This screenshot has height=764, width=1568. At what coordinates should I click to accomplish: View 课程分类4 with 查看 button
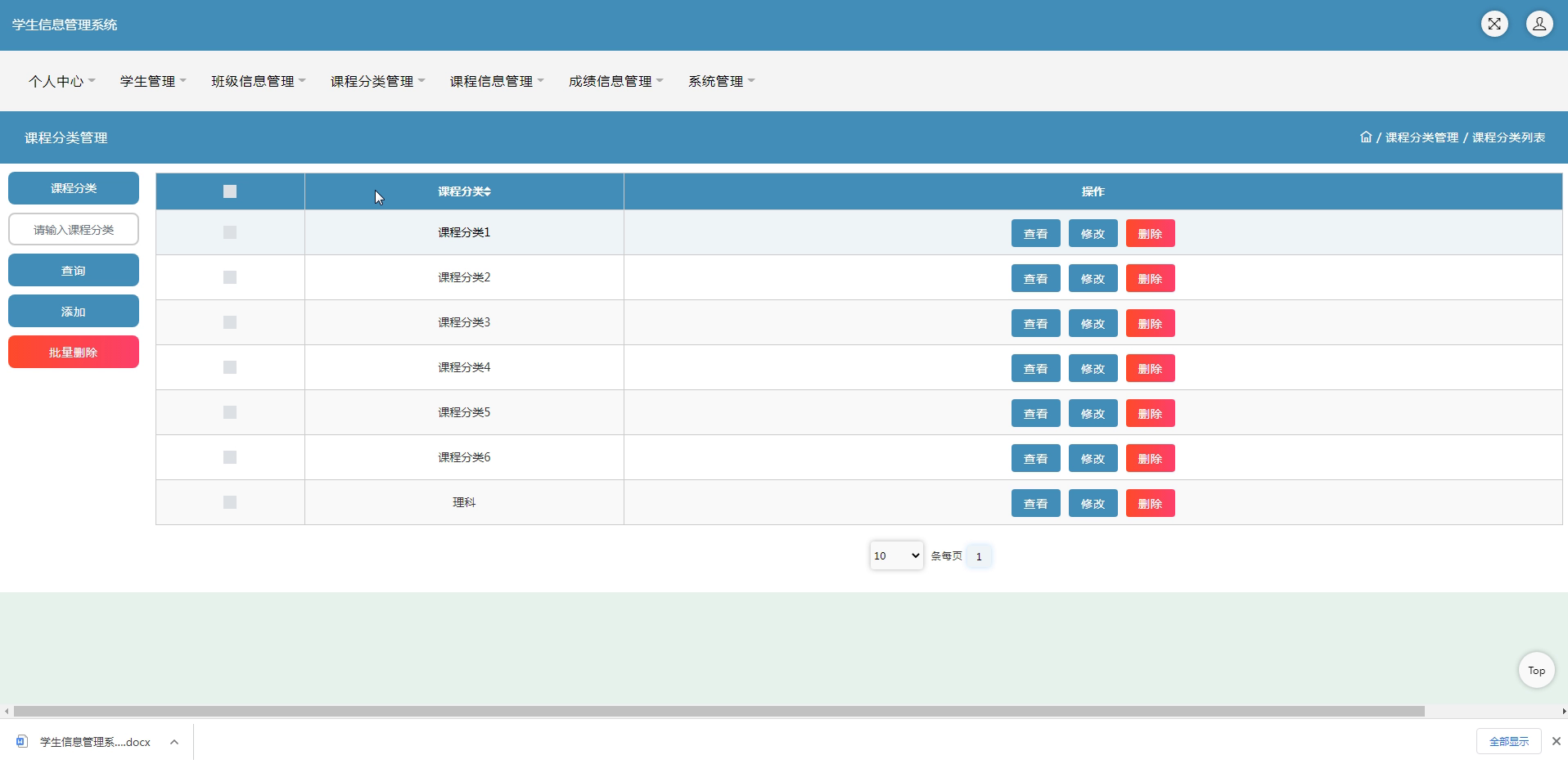(1036, 368)
